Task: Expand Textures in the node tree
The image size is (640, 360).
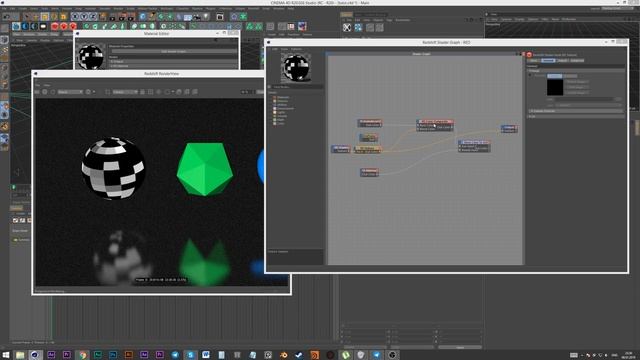Action: pos(282,101)
